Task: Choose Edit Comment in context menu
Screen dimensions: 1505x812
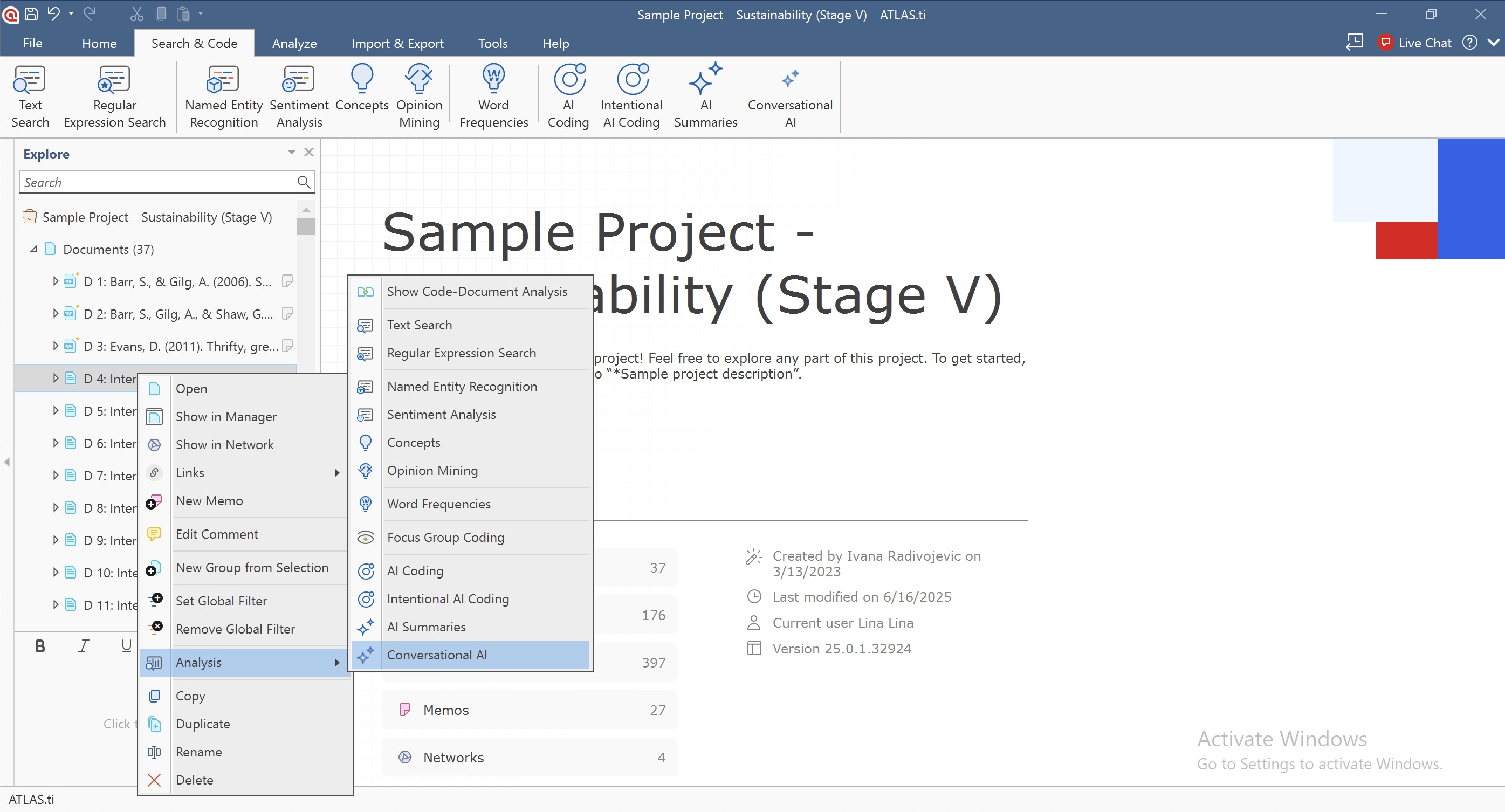Action: pos(244,534)
